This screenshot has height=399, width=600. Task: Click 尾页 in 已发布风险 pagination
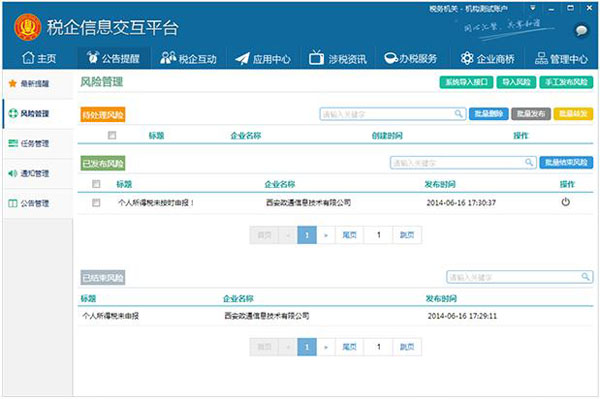click(349, 235)
